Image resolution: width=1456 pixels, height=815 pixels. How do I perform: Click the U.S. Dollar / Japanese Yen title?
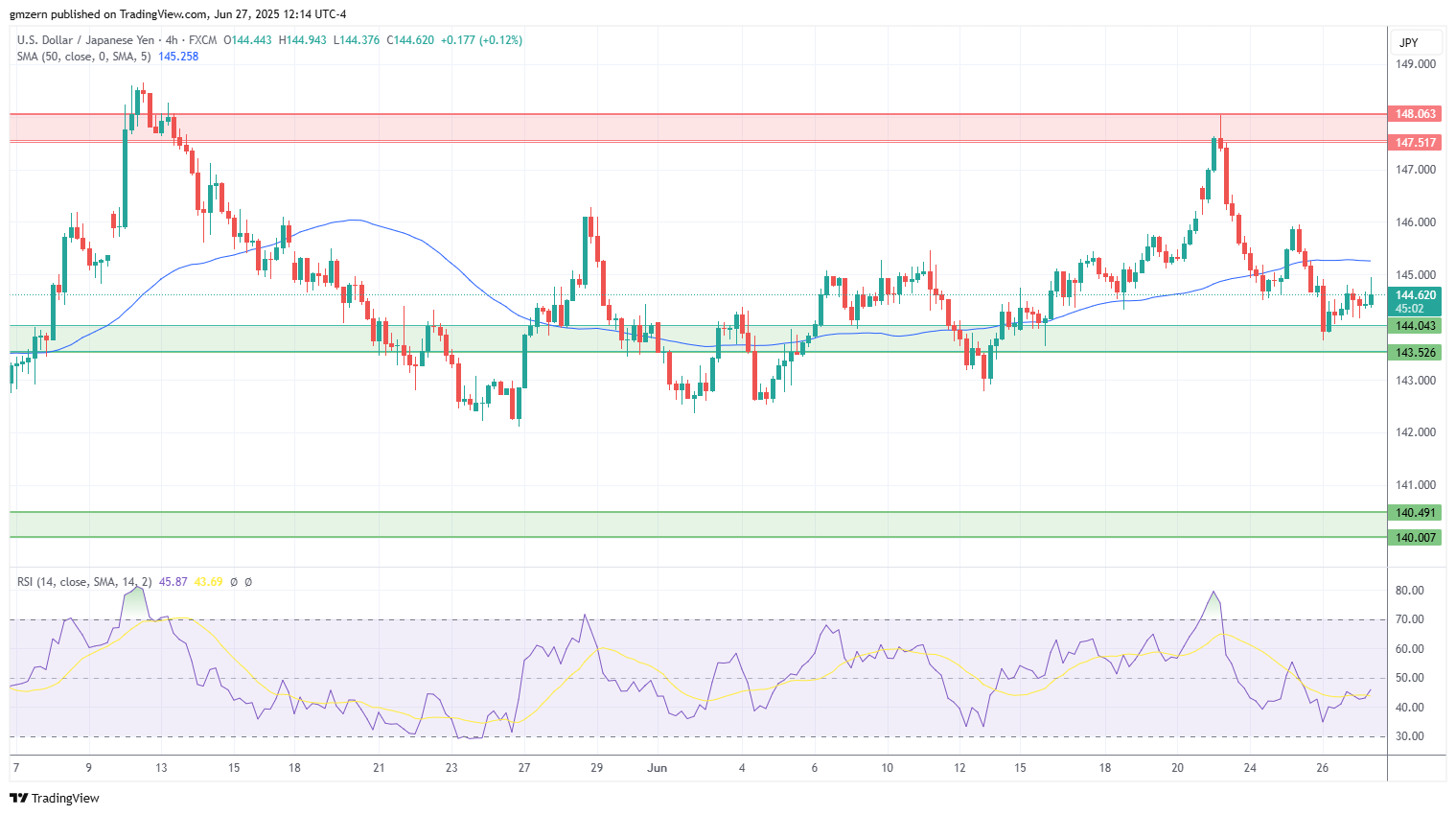tap(85, 40)
